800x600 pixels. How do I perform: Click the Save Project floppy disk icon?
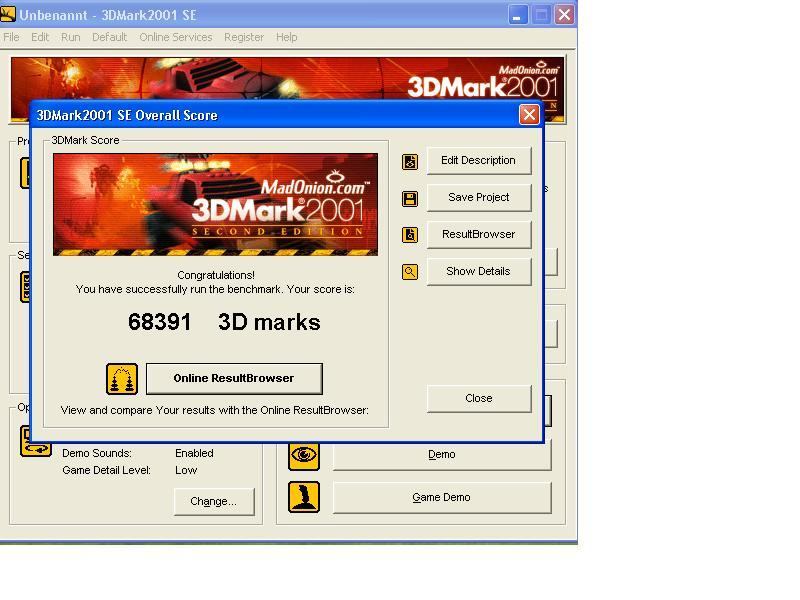(410, 198)
